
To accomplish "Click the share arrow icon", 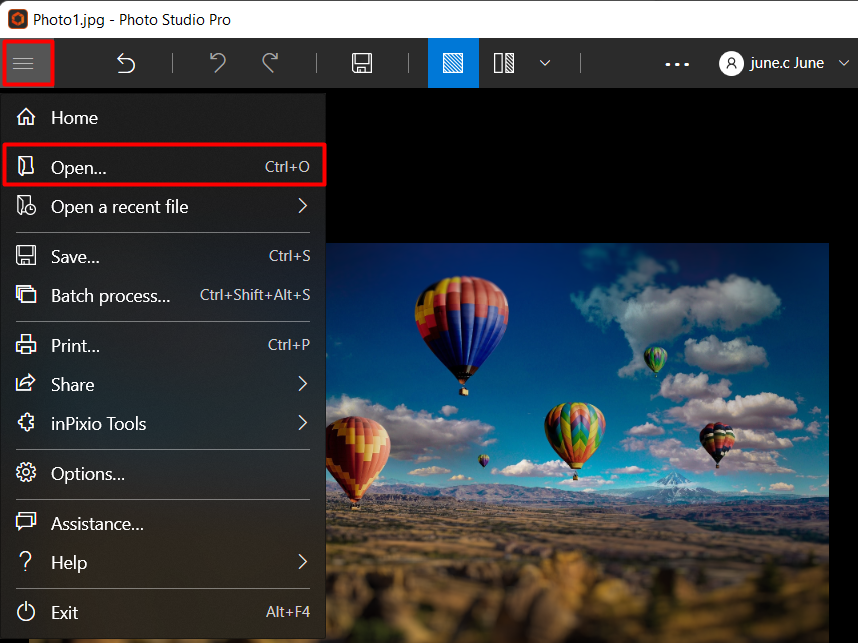I will point(25,383).
